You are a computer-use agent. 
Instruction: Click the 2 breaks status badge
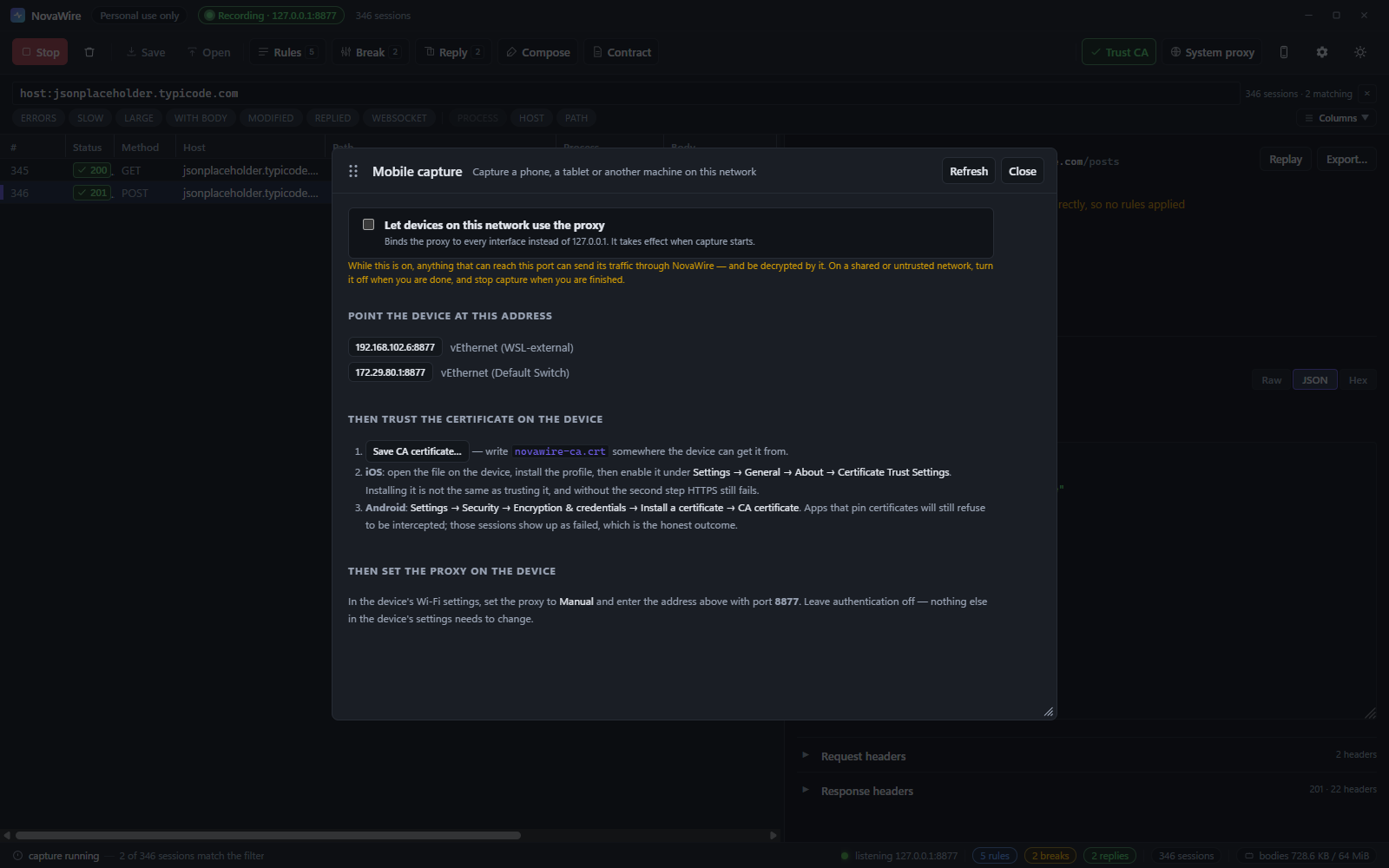pyautogui.click(x=1050, y=856)
